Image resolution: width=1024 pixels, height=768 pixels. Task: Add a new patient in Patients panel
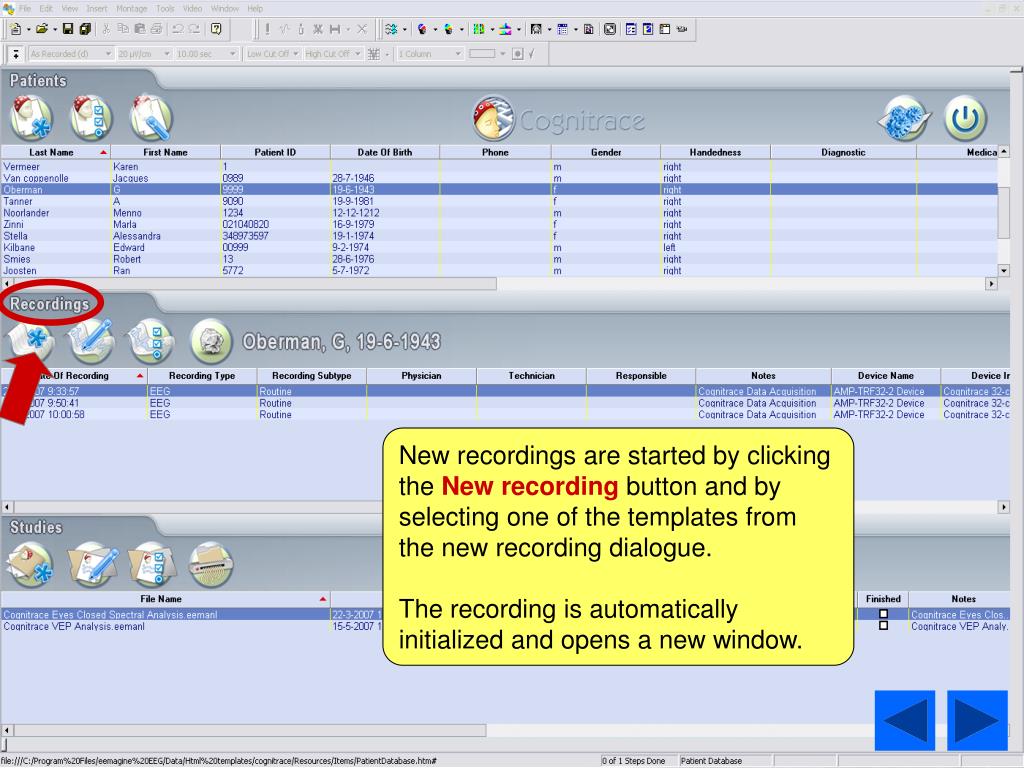coord(31,118)
